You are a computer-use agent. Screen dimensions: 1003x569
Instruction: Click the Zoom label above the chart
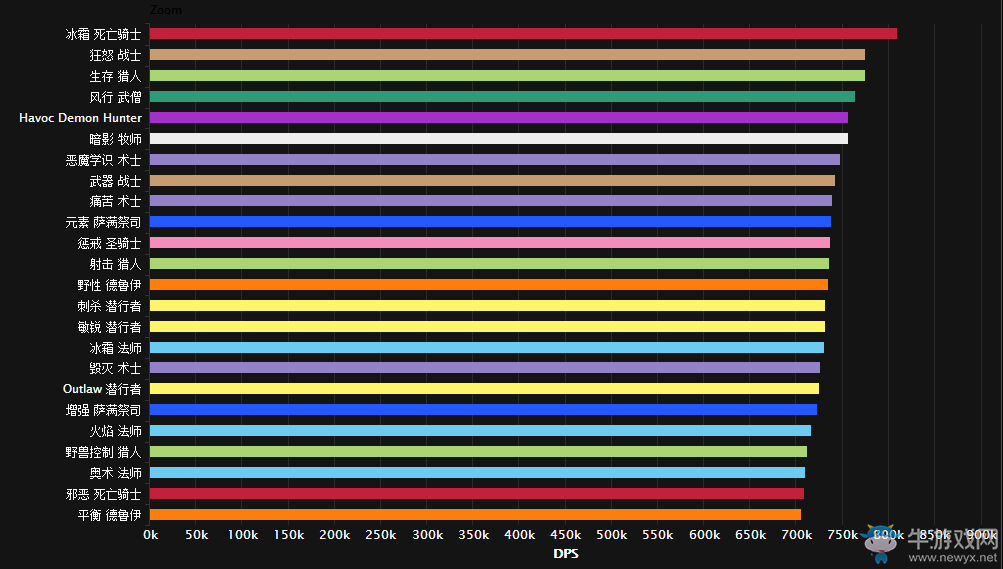(x=166, y=9)
